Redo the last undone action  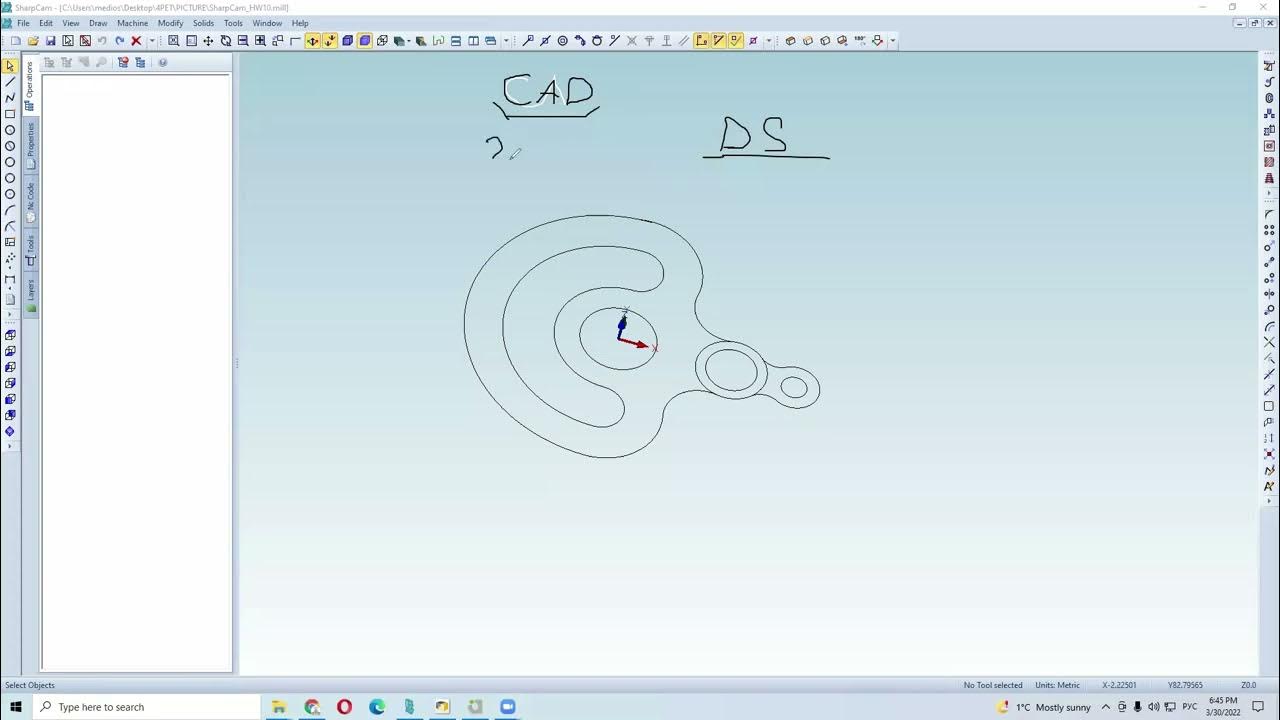[119, 41]
